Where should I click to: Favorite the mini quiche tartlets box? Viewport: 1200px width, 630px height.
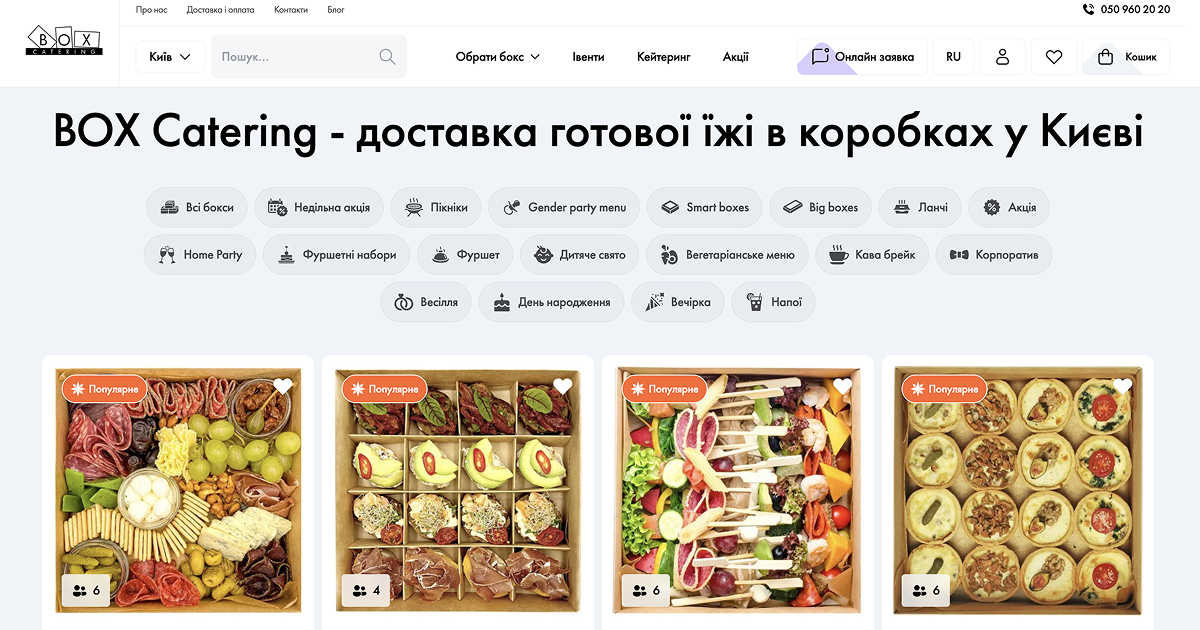click(1123, 387)
